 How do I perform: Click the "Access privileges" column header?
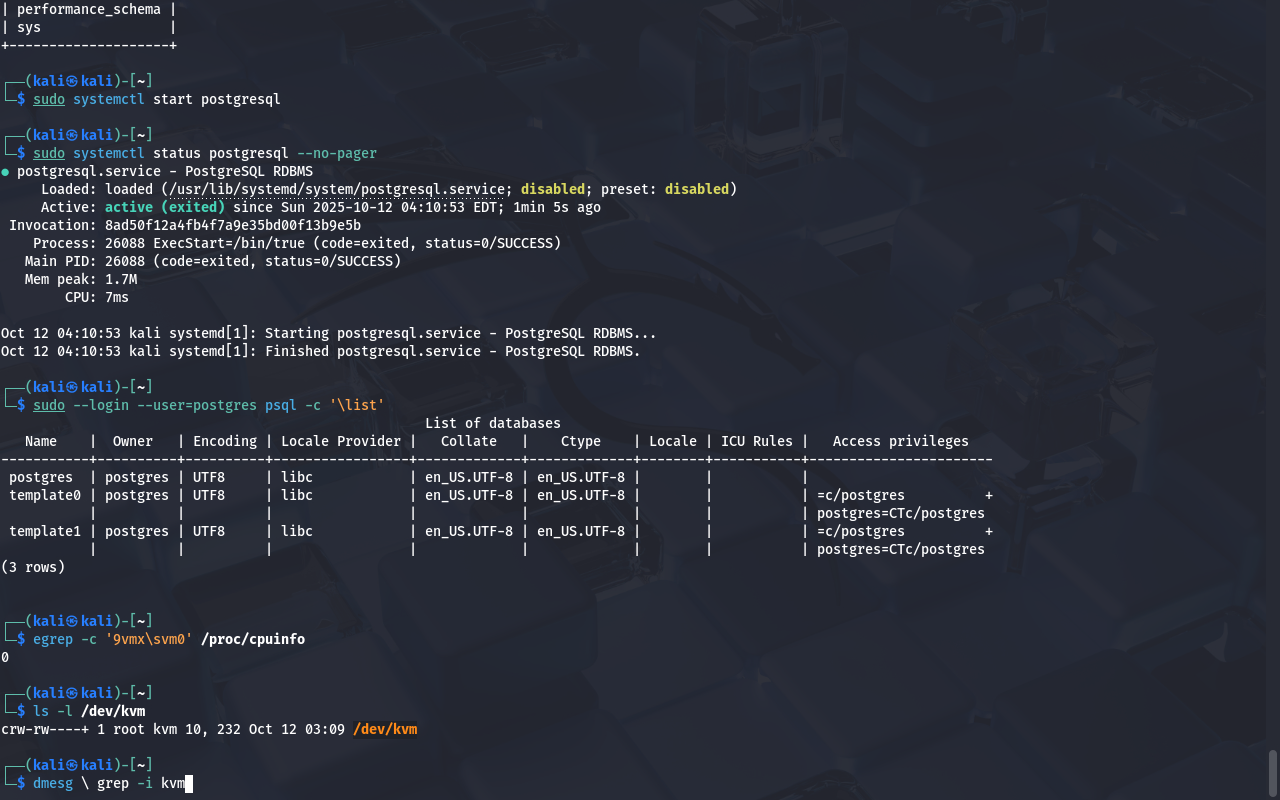click(x=900, y=442)
